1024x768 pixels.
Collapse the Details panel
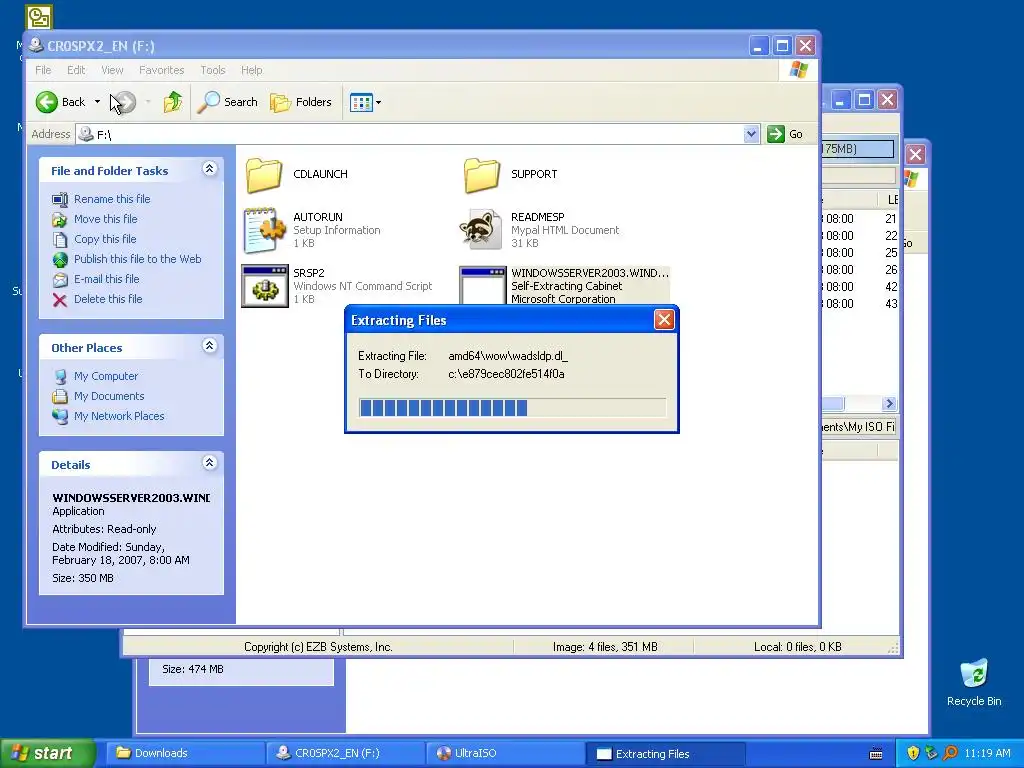tap(210, 463)
